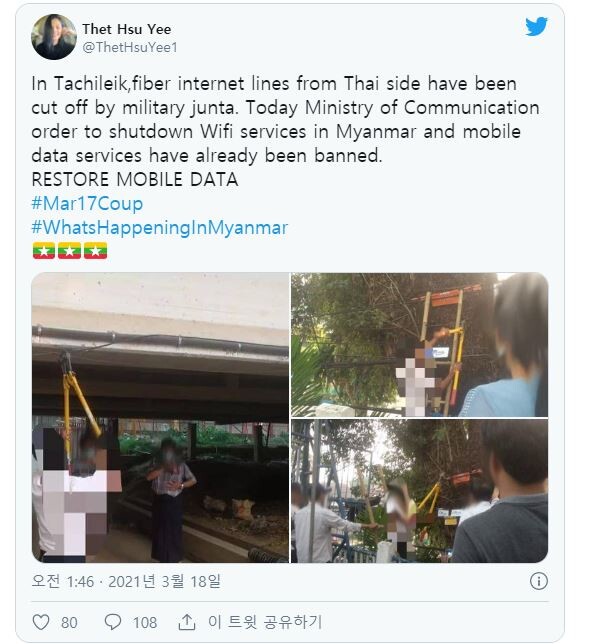Click the first Myanmar flag emoji
Screen dimensions: 610x644
(44, 251)
